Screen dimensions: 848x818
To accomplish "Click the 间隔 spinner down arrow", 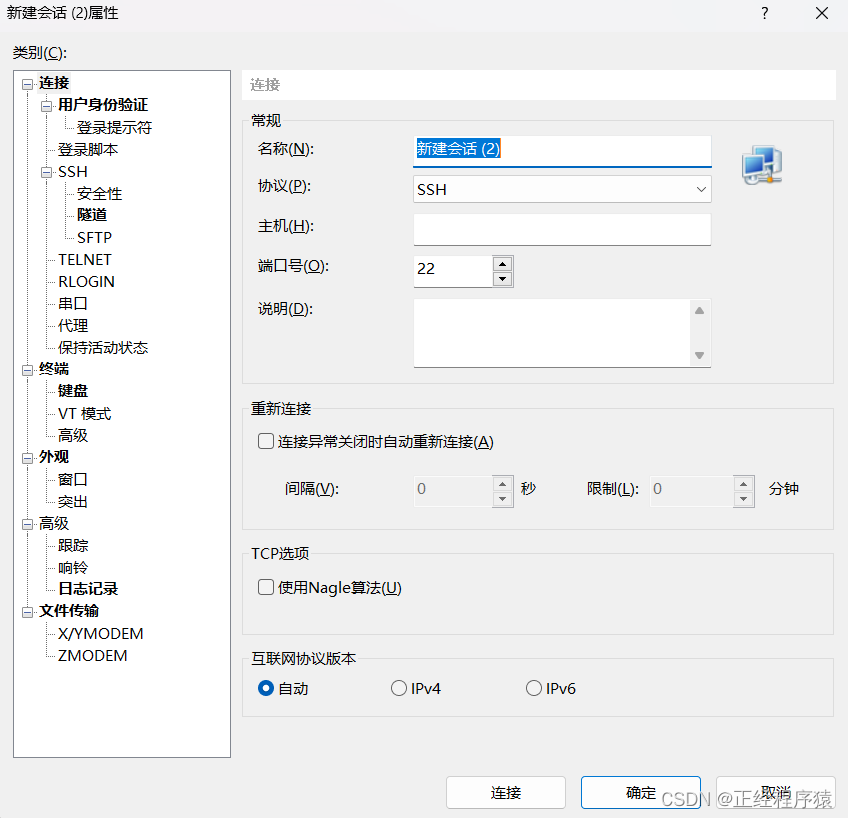I will pos(502,498).
